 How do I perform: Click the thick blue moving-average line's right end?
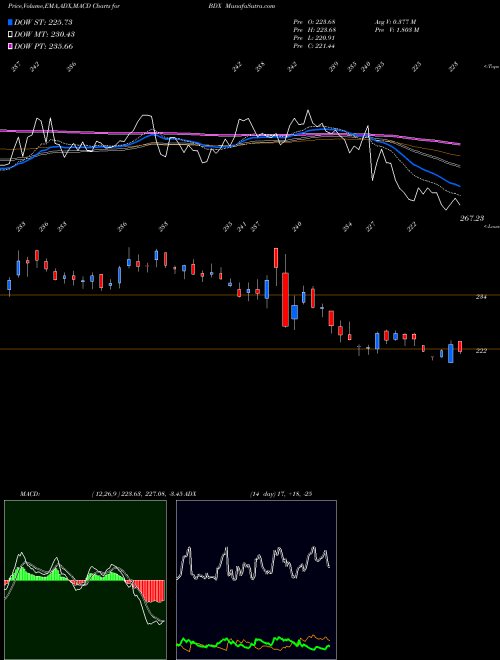click(459, 186)
